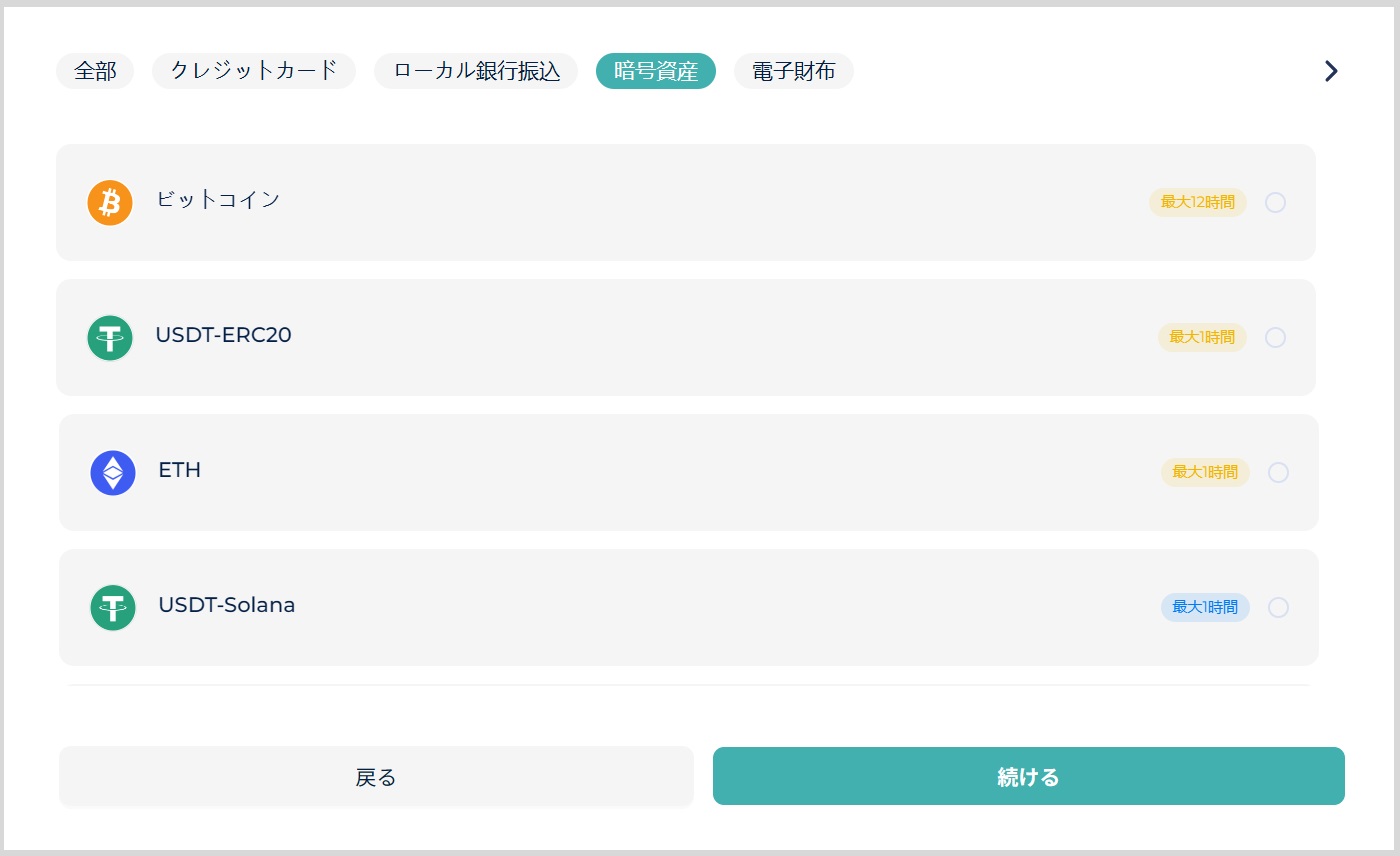Click the ETH payment method label

[x=180, y=470]
